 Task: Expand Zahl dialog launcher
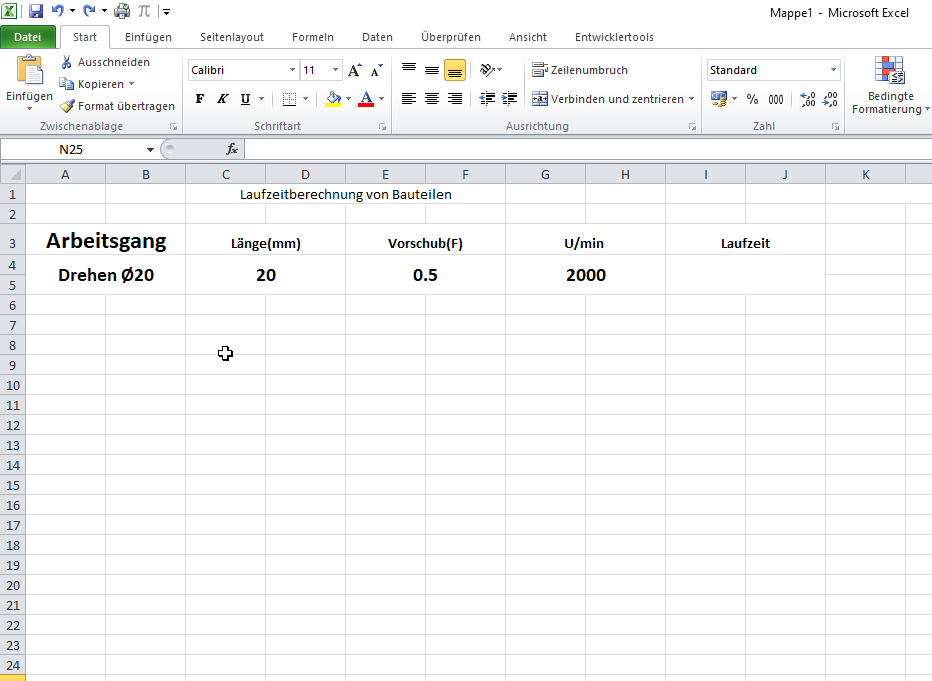tap(835, 127)
